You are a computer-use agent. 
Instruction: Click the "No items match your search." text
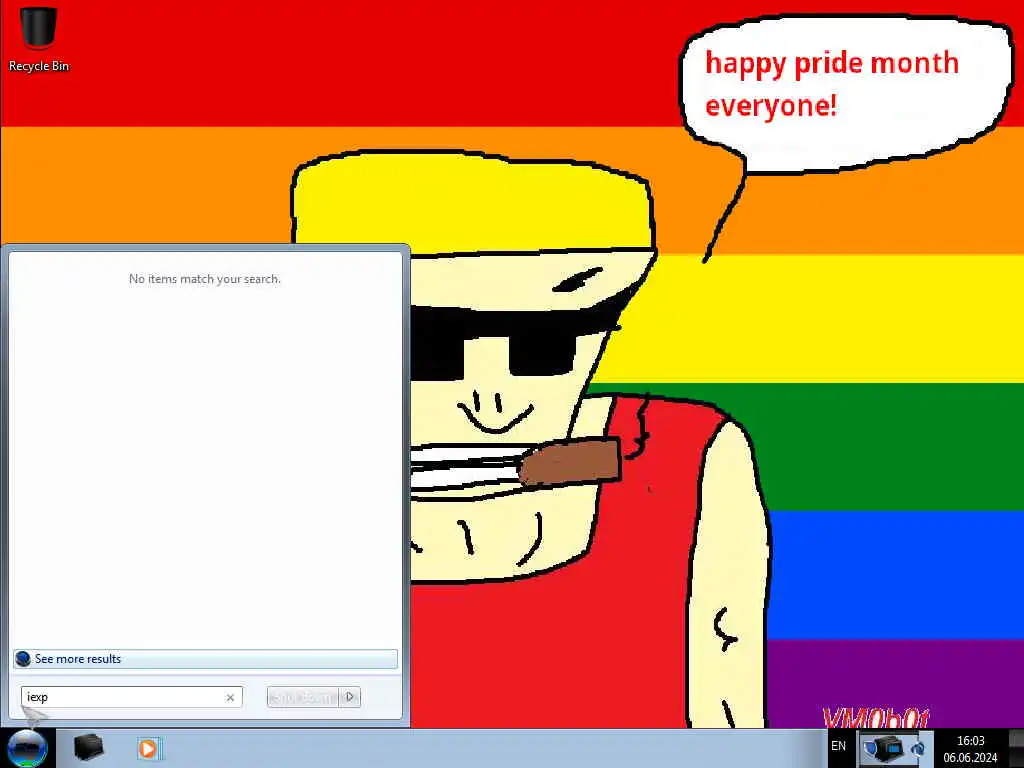click(204, 279)
